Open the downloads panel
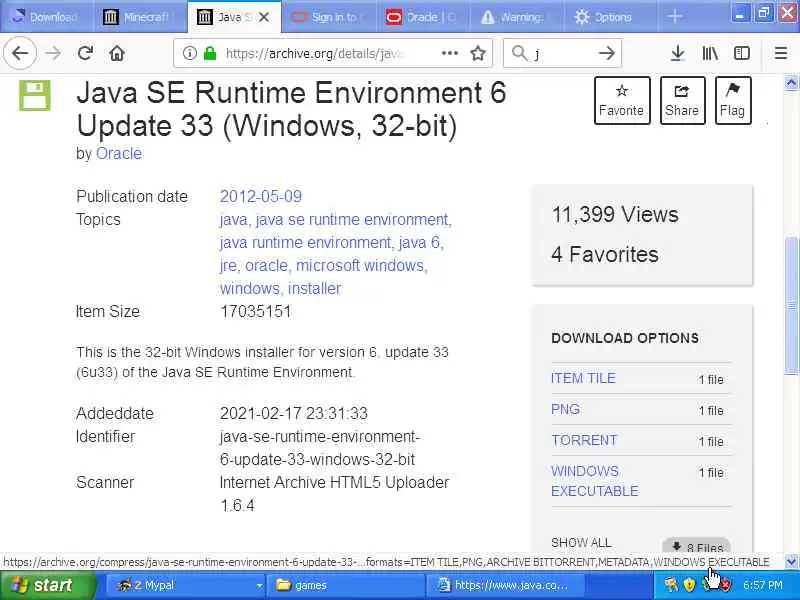The height and width of the screenshot is (600, 800). [x=678, y=53]
